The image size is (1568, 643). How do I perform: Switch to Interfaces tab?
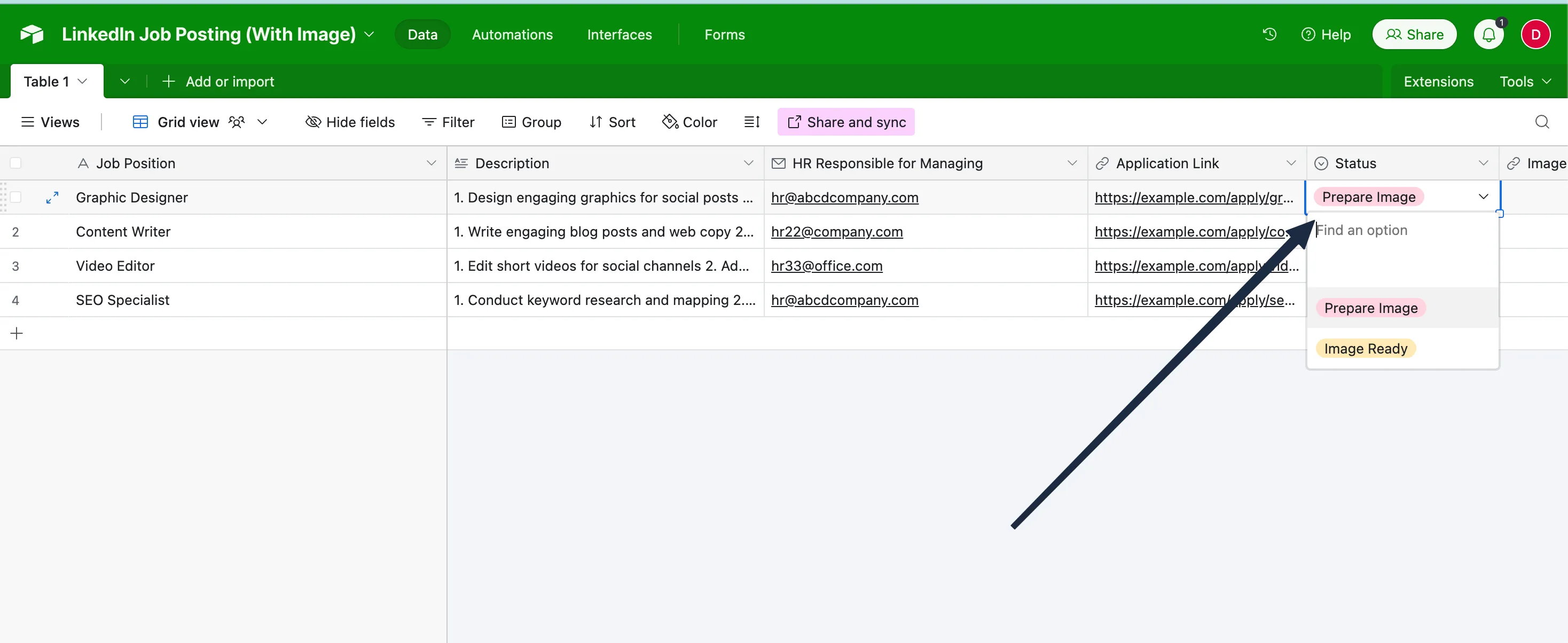(619, 35)
